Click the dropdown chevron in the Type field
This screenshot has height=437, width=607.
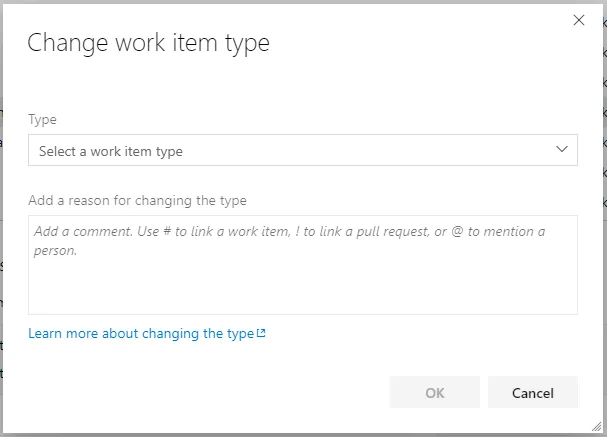point(561,150)
